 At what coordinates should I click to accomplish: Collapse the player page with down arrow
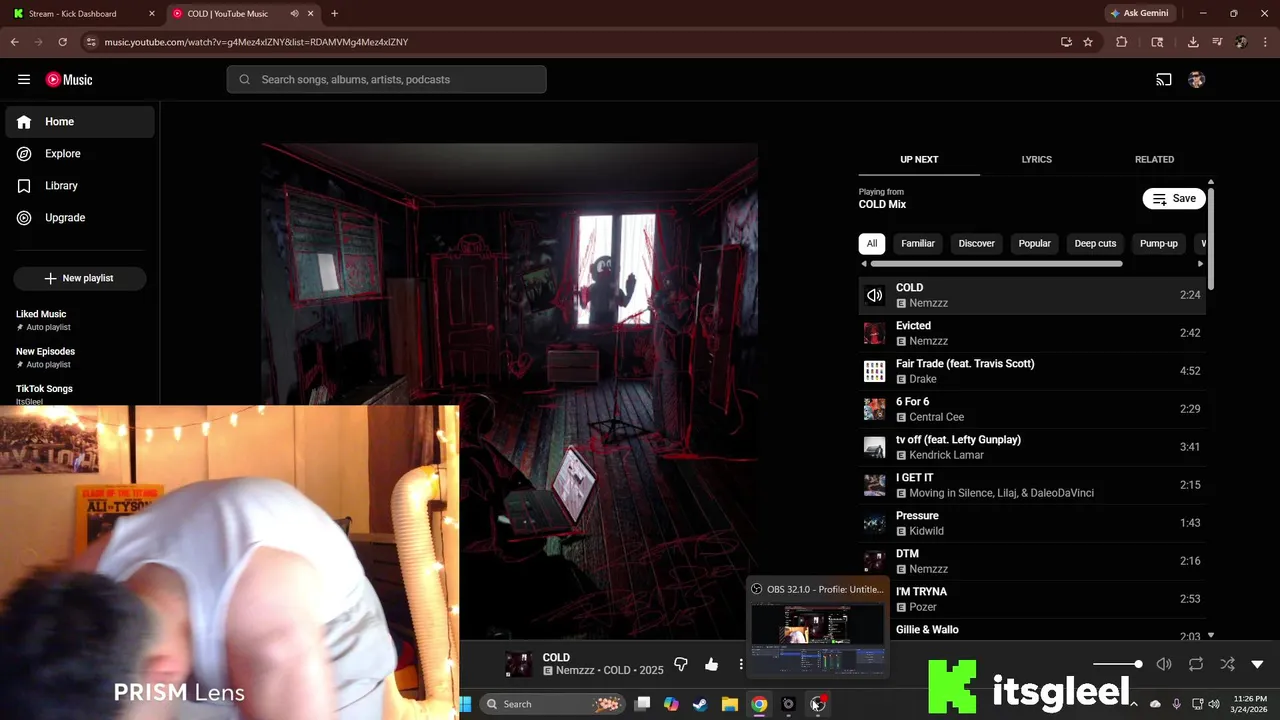1257,664
